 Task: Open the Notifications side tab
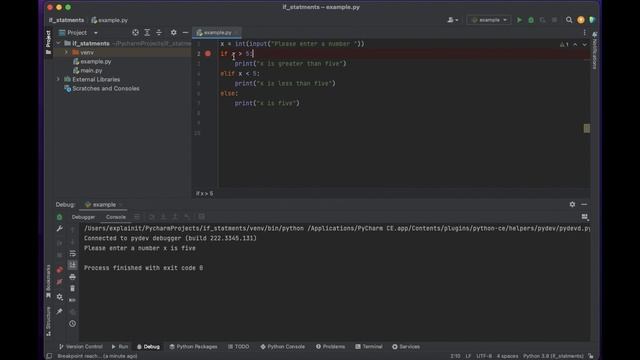[x=595, y=50]
